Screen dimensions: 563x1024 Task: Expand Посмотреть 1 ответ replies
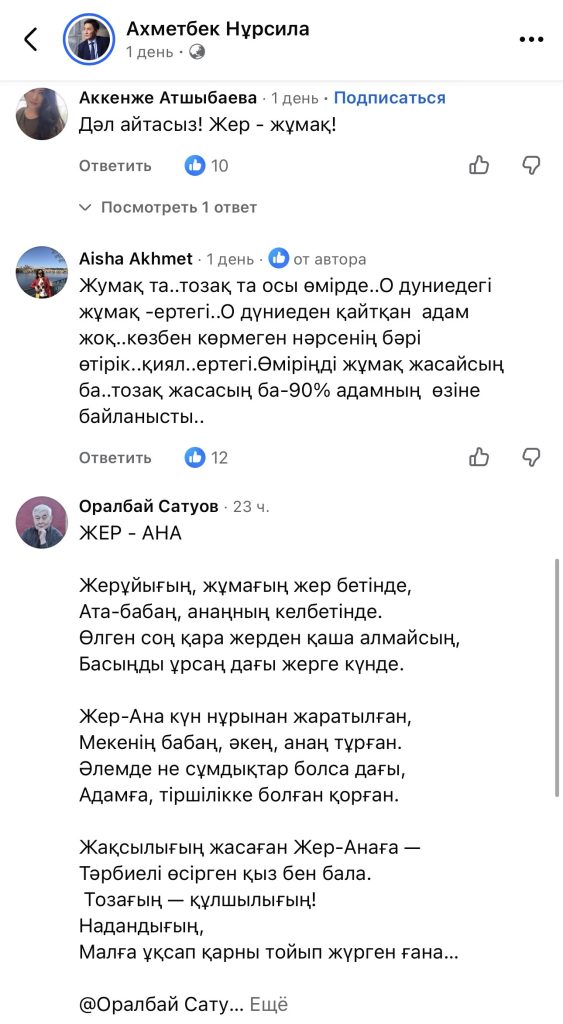(168, 208)
